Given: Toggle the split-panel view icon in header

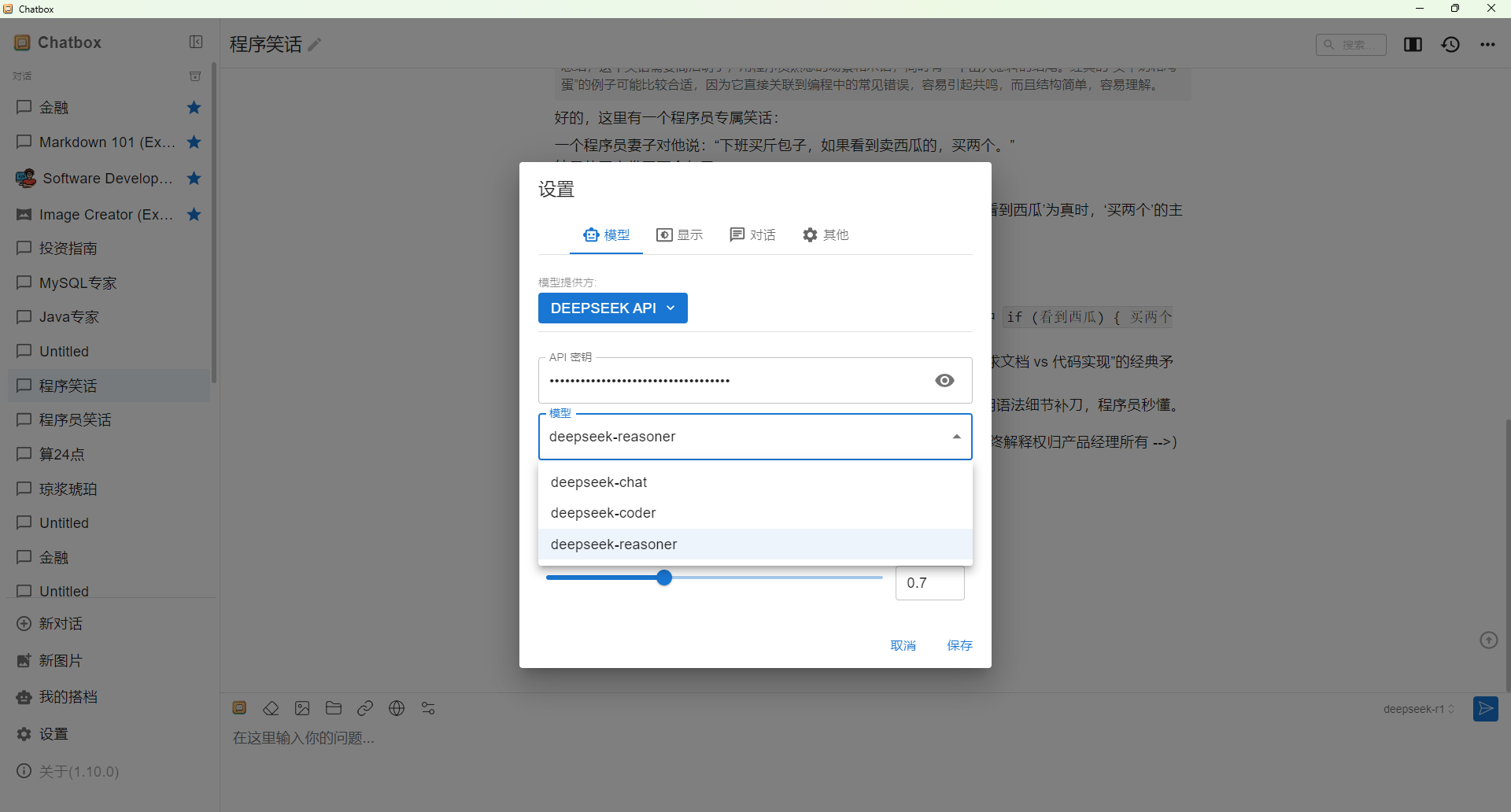Looking at the screenshot, I should 1413,45.
